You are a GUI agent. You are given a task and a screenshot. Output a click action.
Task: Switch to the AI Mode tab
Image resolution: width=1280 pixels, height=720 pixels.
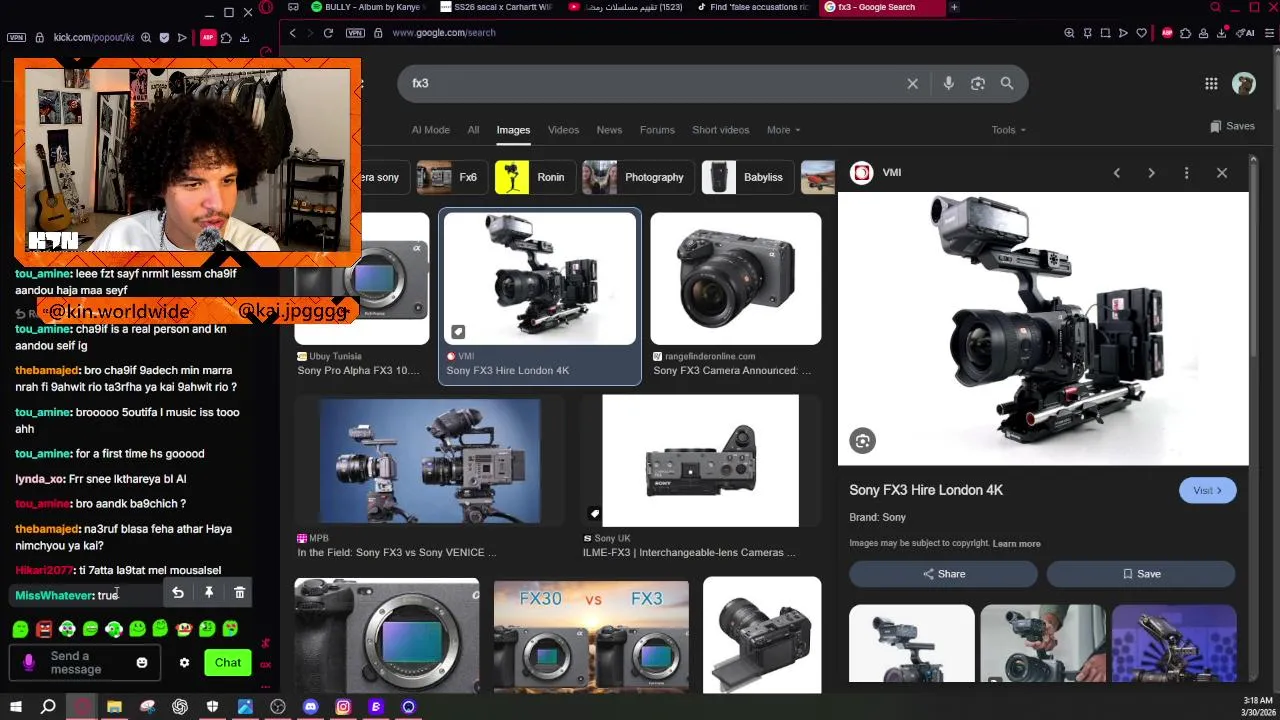(x=430, y=130)
